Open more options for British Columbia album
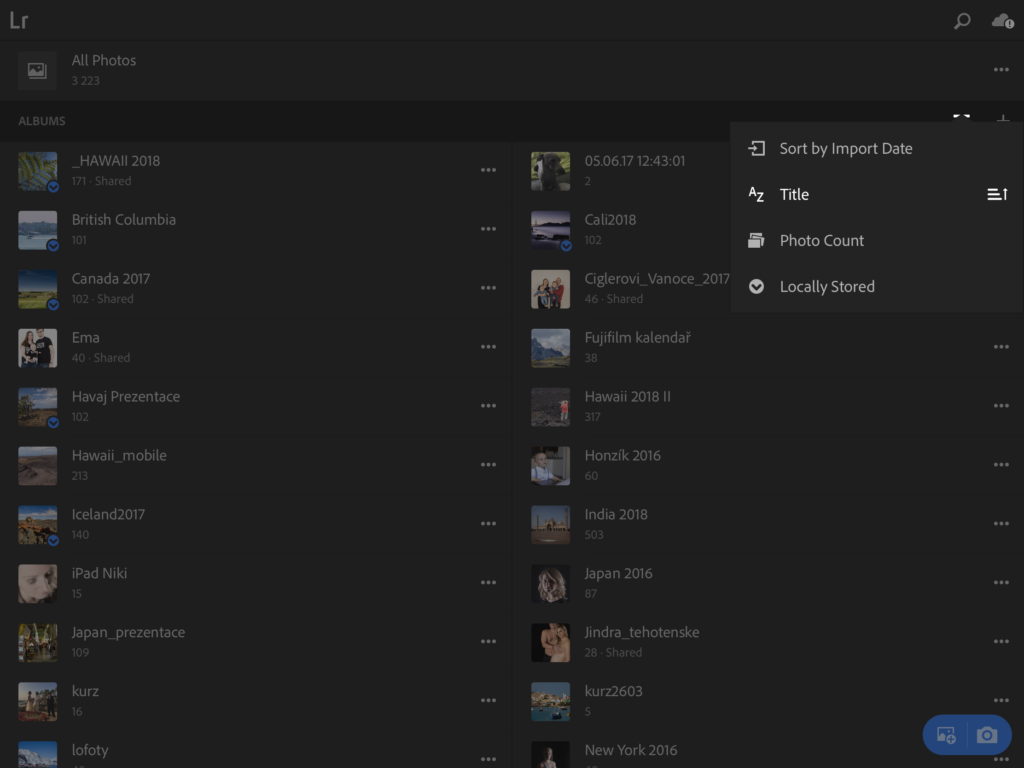The image size is (1024, 768). click(488, 229)
